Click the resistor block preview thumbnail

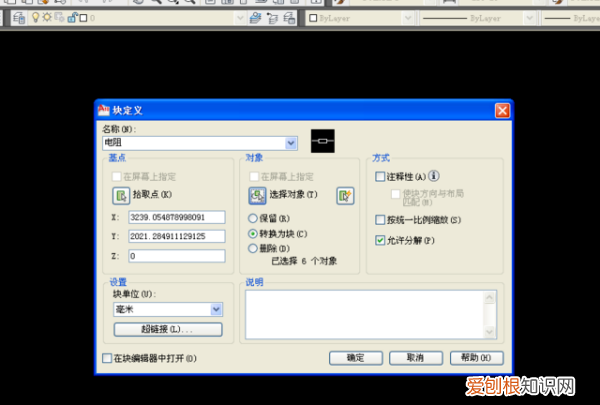[323, 141]
